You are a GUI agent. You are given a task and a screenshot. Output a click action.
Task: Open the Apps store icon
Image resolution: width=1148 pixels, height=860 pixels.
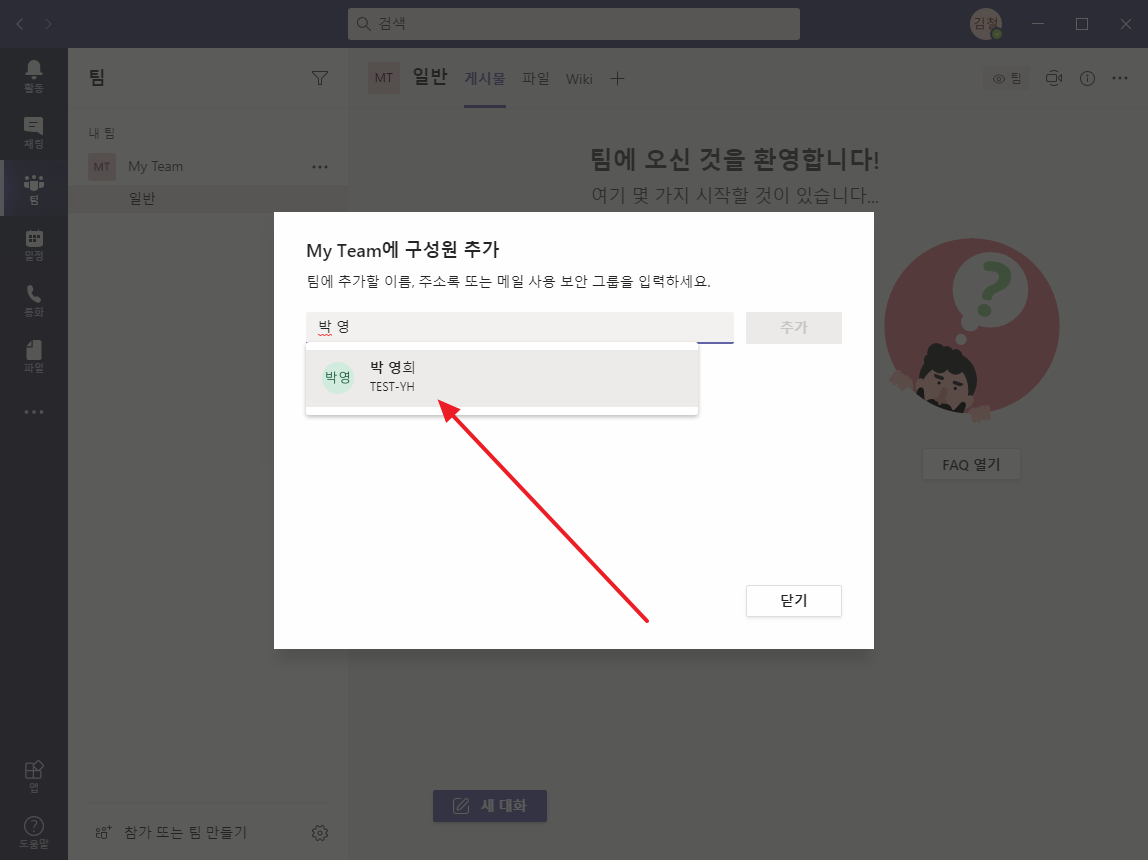(34, 776)
